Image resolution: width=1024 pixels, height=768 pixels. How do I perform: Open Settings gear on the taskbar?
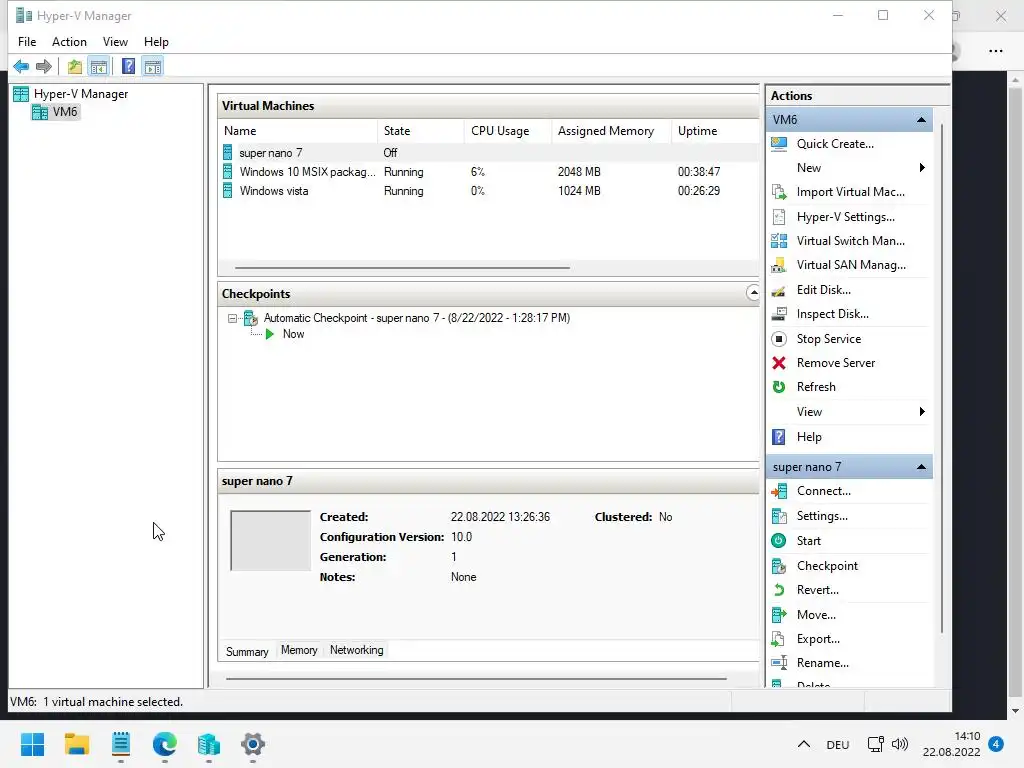click(253, 744)
